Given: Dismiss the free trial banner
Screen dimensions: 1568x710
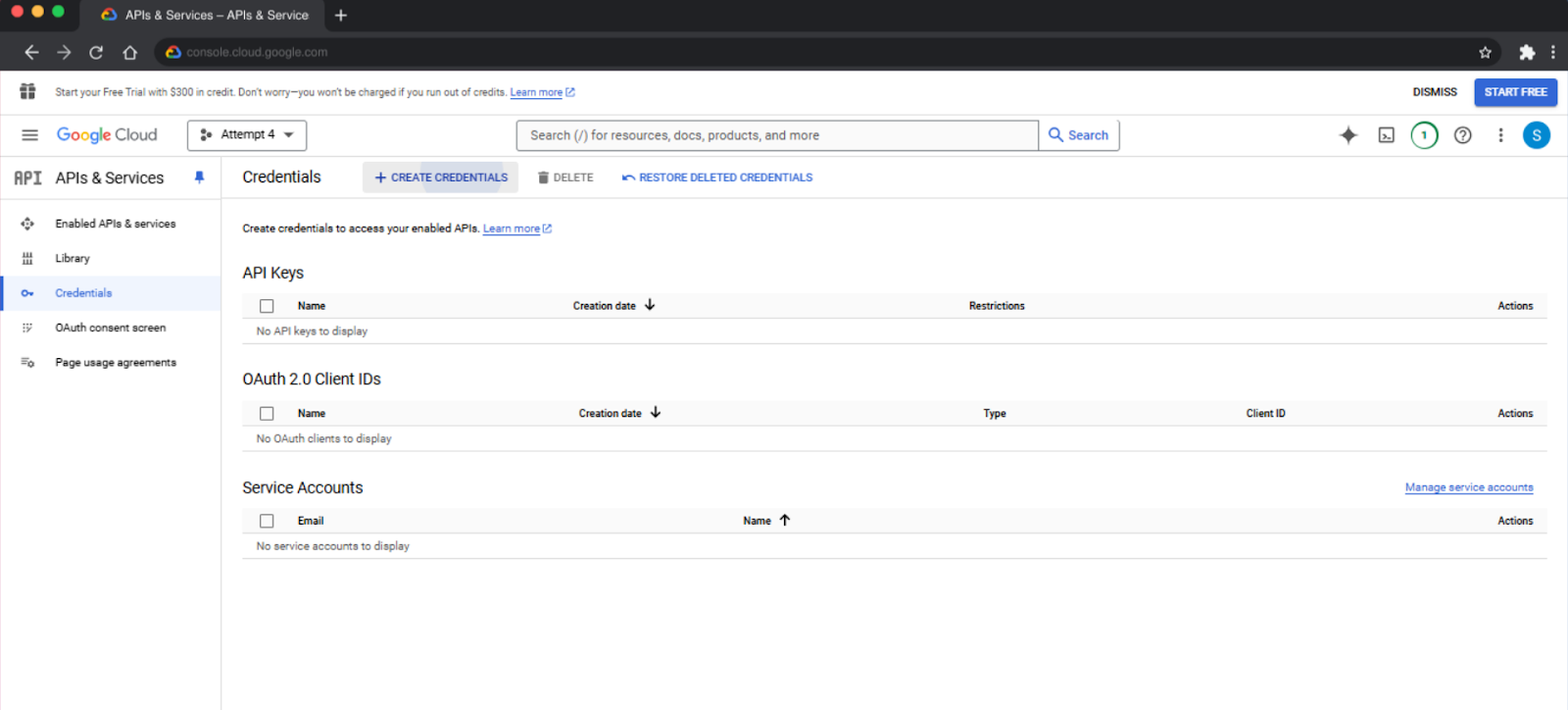Looking at the screenshot, I should (x=1435, y=92).
